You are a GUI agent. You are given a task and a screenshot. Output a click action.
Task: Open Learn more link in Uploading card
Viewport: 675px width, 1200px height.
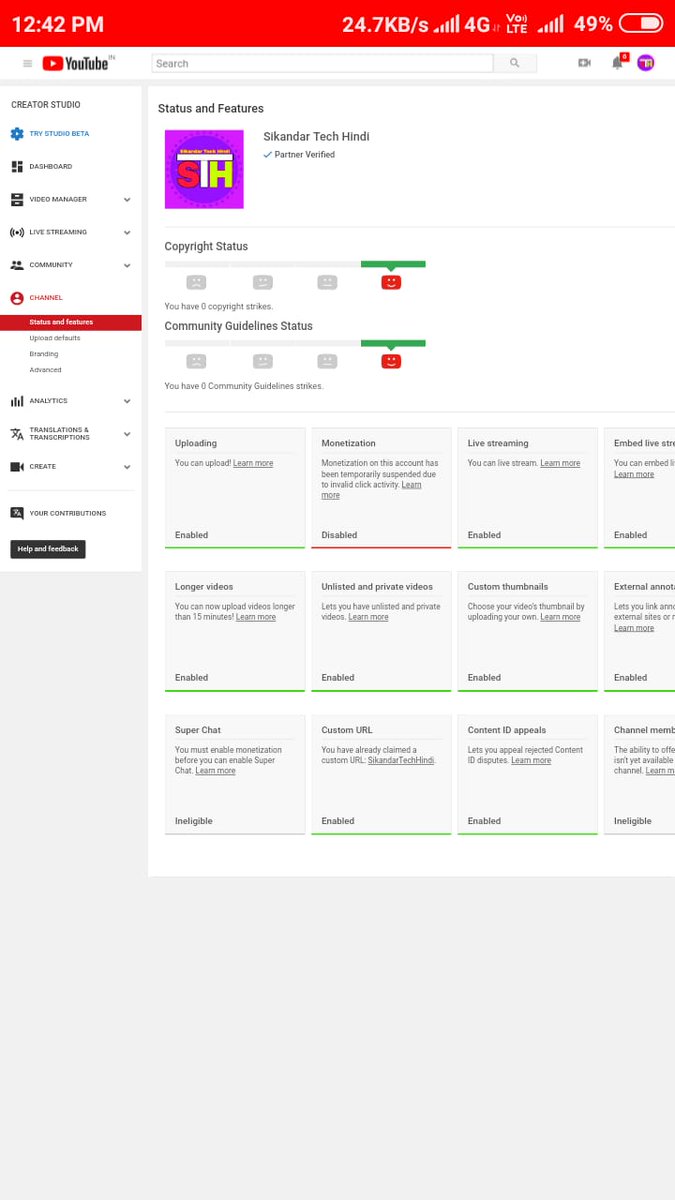pyautogui.click(x=253, y=463)
